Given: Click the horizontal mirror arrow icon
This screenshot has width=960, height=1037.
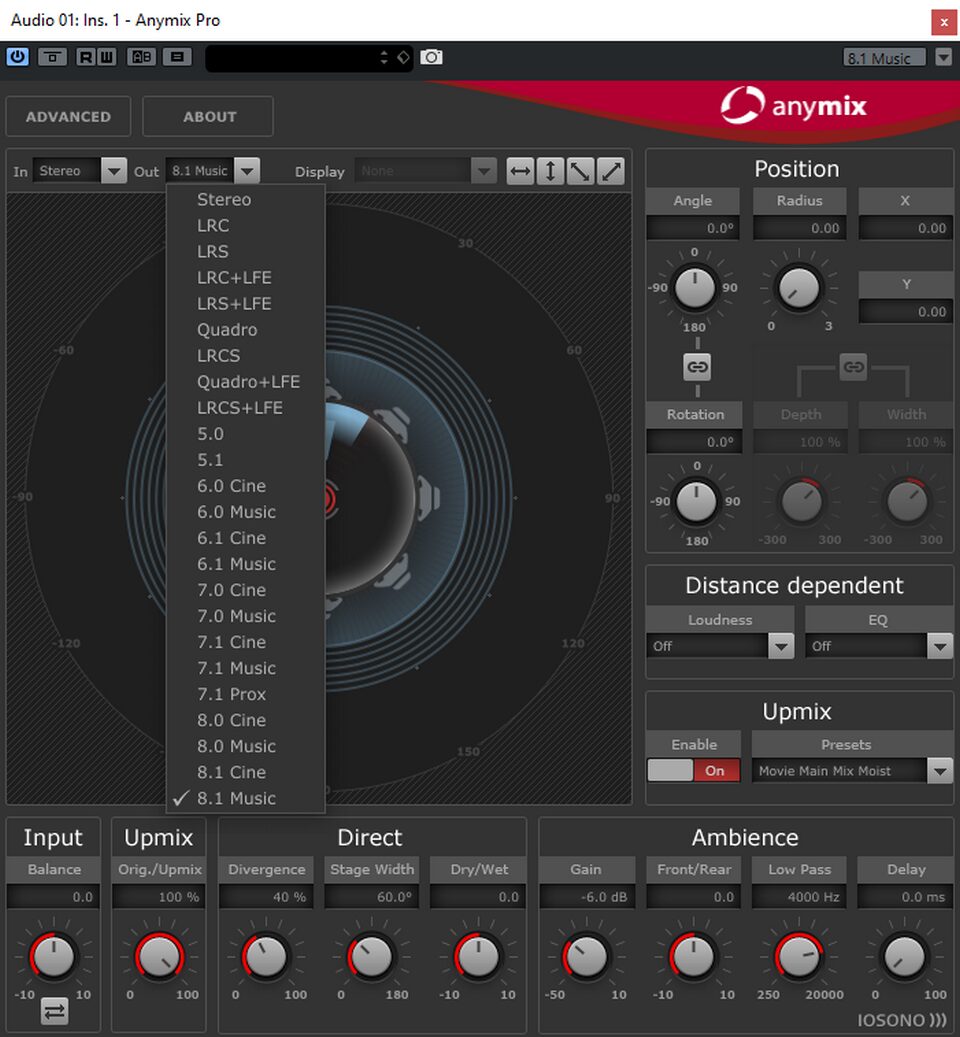Looking at the screenshot, I should (x=520, y=171).
